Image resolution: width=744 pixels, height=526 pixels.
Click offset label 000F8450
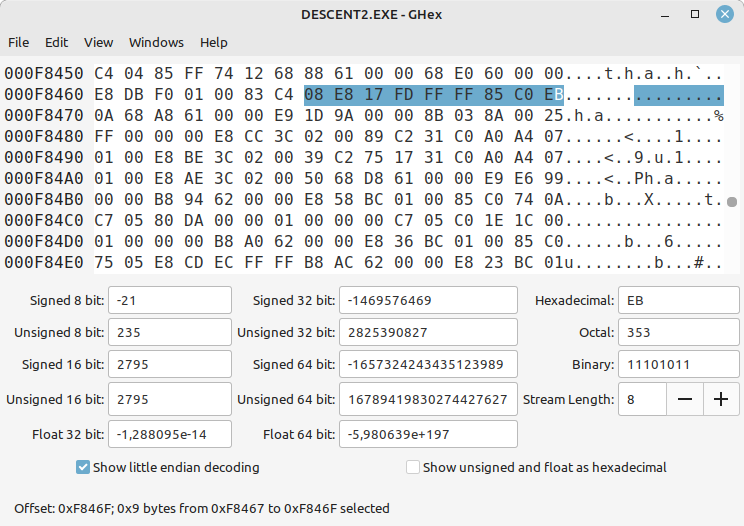[44, 74]
